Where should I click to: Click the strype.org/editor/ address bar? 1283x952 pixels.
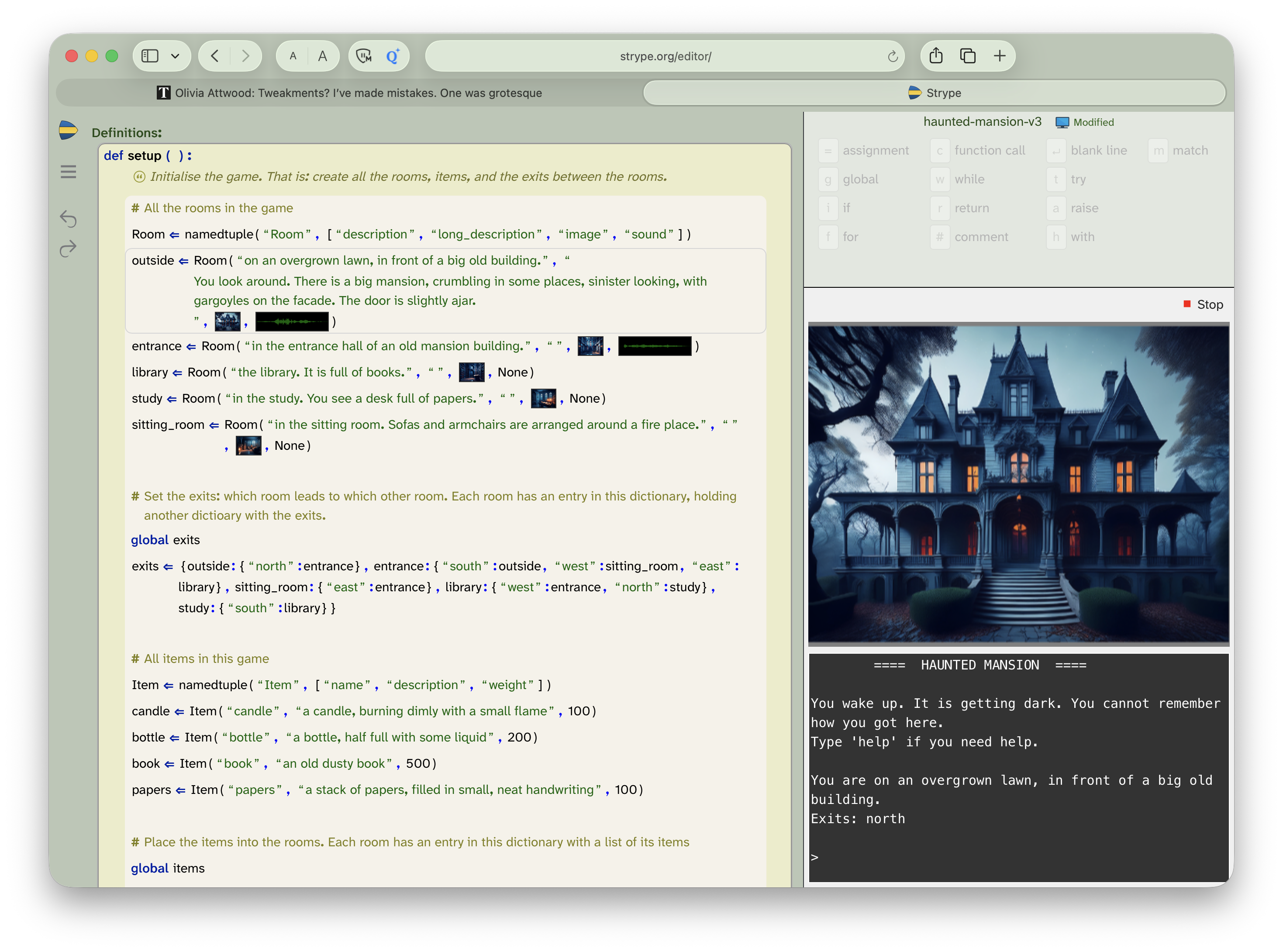tap(665, 56)
